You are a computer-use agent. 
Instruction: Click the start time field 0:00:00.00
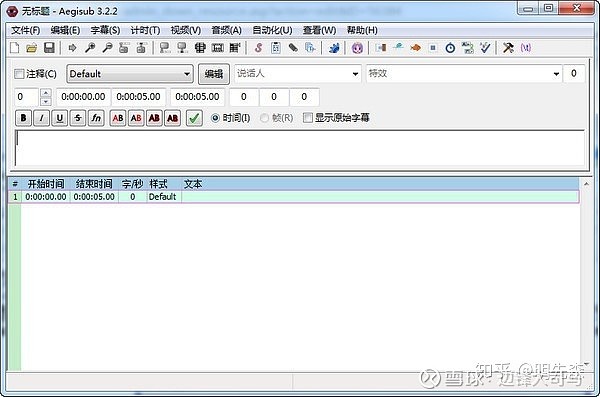point(83,97)
